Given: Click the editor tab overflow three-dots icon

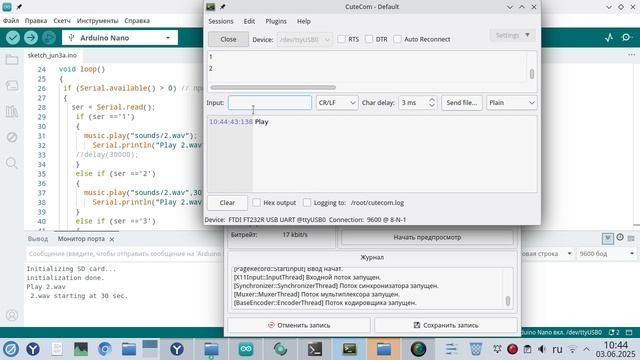Looking at the screenshot, I should coord(631,55).
